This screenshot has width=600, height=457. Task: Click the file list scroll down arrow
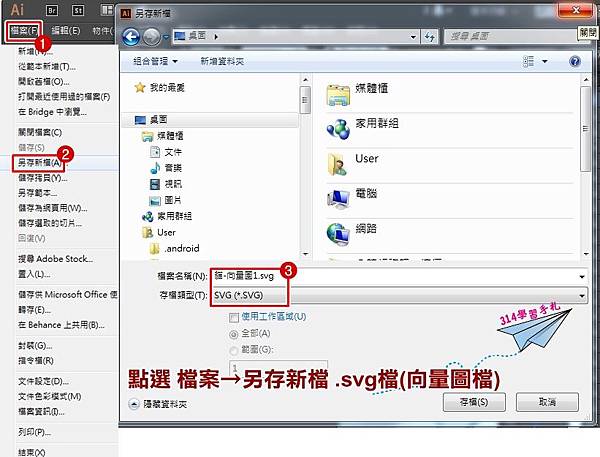coord(586,254)
